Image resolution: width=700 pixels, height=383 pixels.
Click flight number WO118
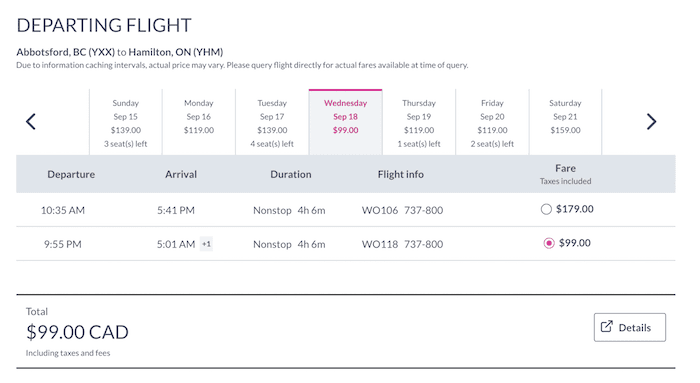[x=379, y=244]
